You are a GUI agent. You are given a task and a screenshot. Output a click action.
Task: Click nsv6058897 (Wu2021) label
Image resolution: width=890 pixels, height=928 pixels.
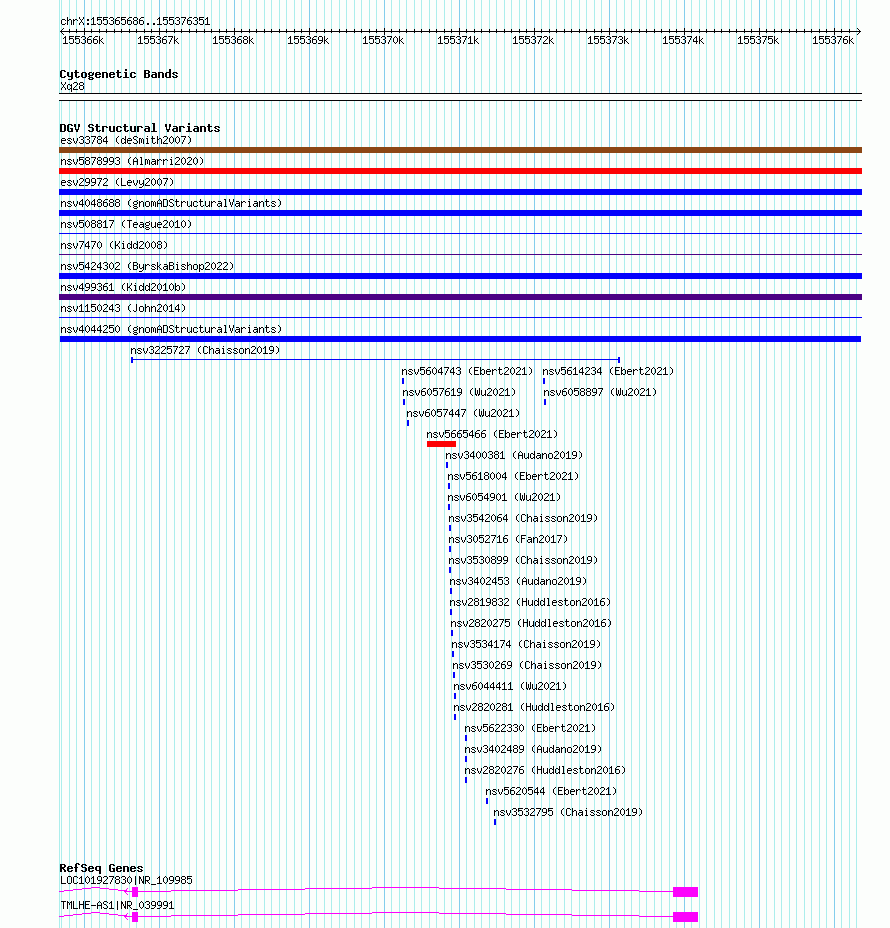click(x=600, y=392)
